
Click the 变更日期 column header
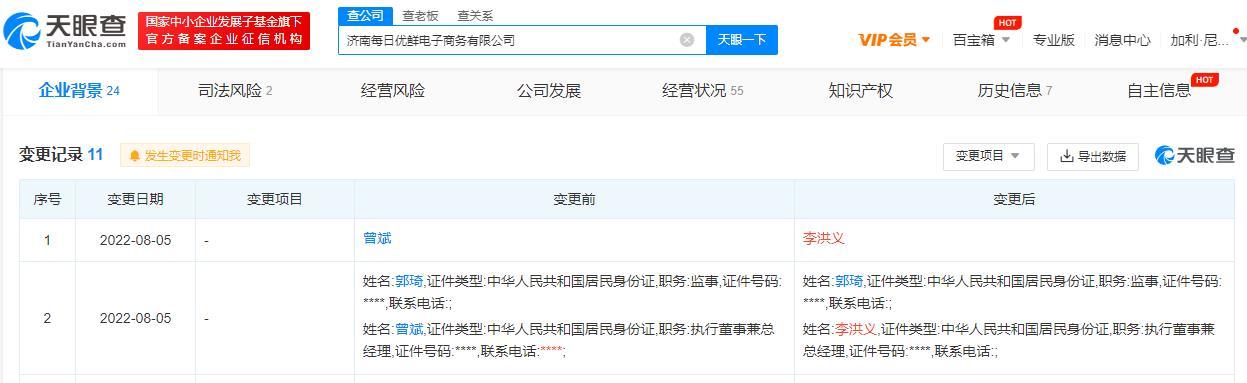tap(135, 199)
